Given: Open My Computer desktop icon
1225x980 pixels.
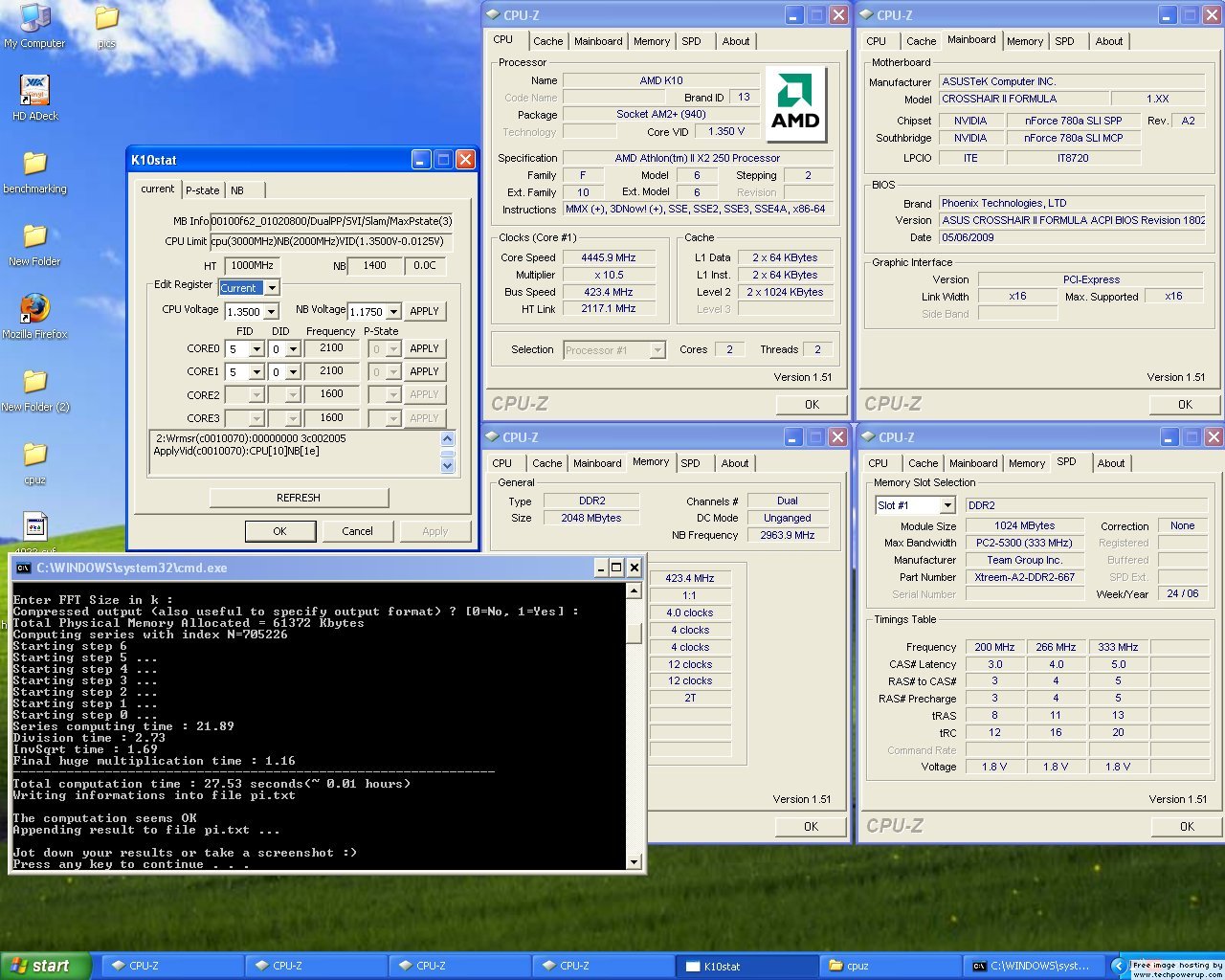Looking at the screenshot, I should point(34,25).
